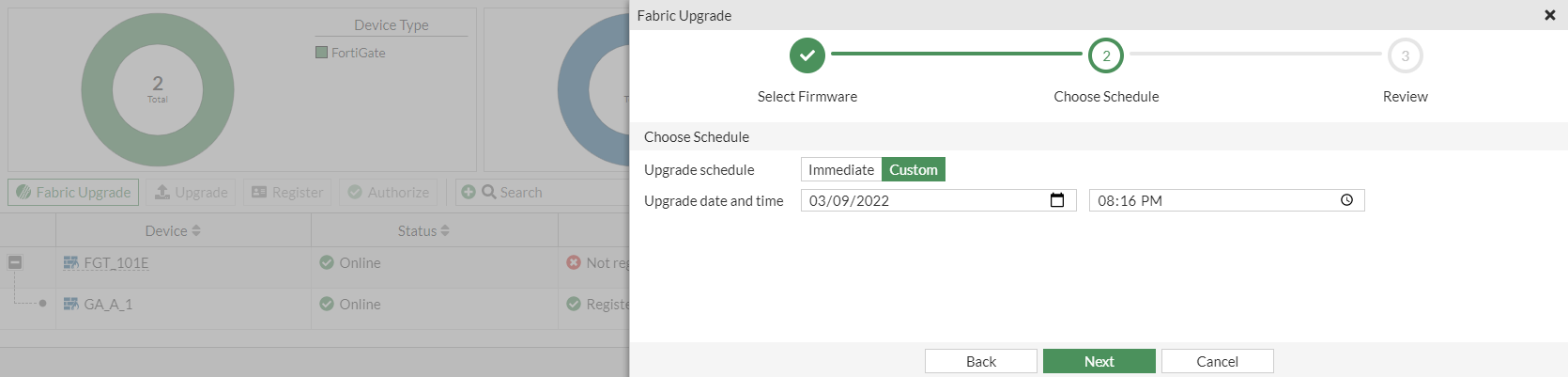Collapse the FGT_101E device tree
This screenshot has height=377, width=1568.
[x=15, y=262]
